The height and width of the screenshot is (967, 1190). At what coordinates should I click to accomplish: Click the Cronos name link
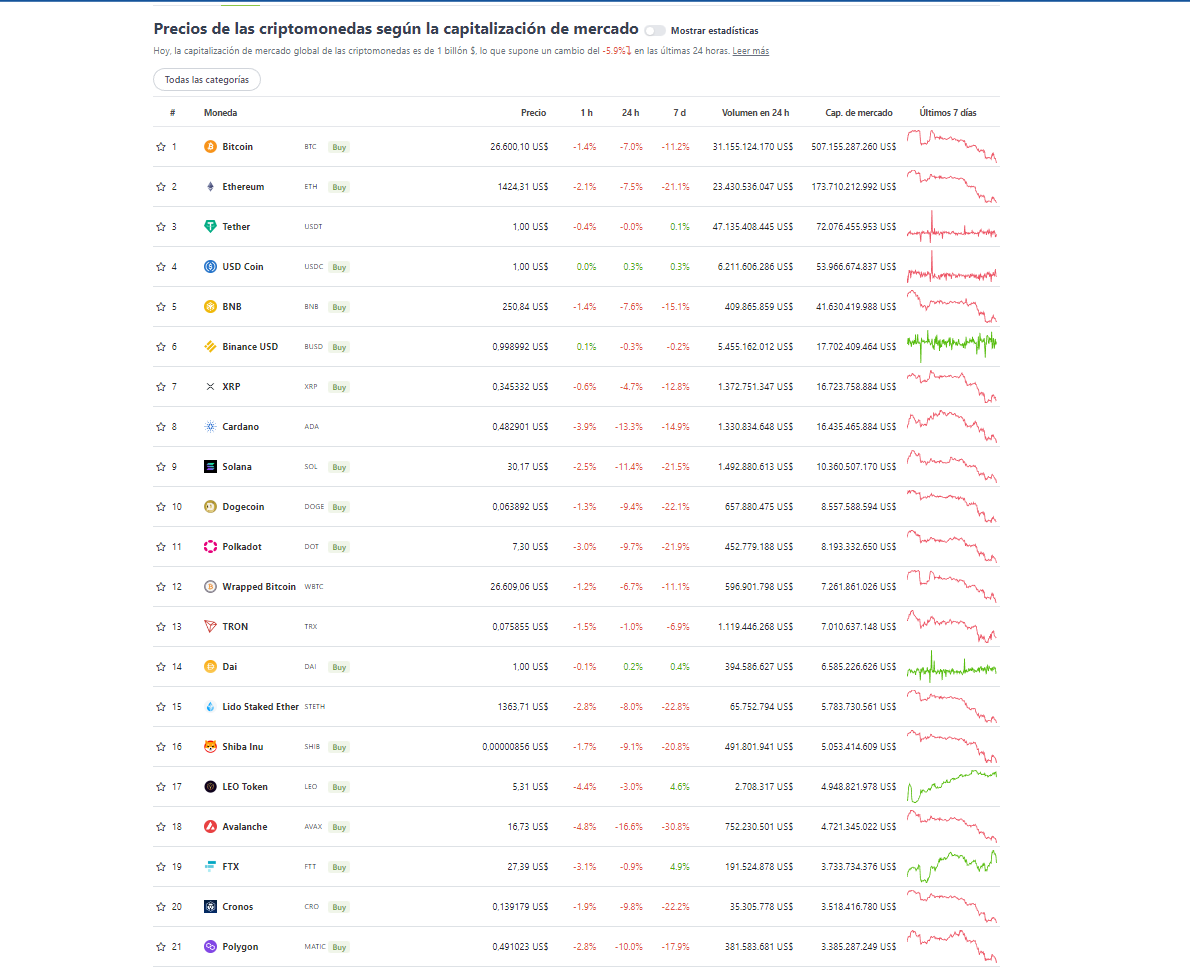click(x=238, y=906)
